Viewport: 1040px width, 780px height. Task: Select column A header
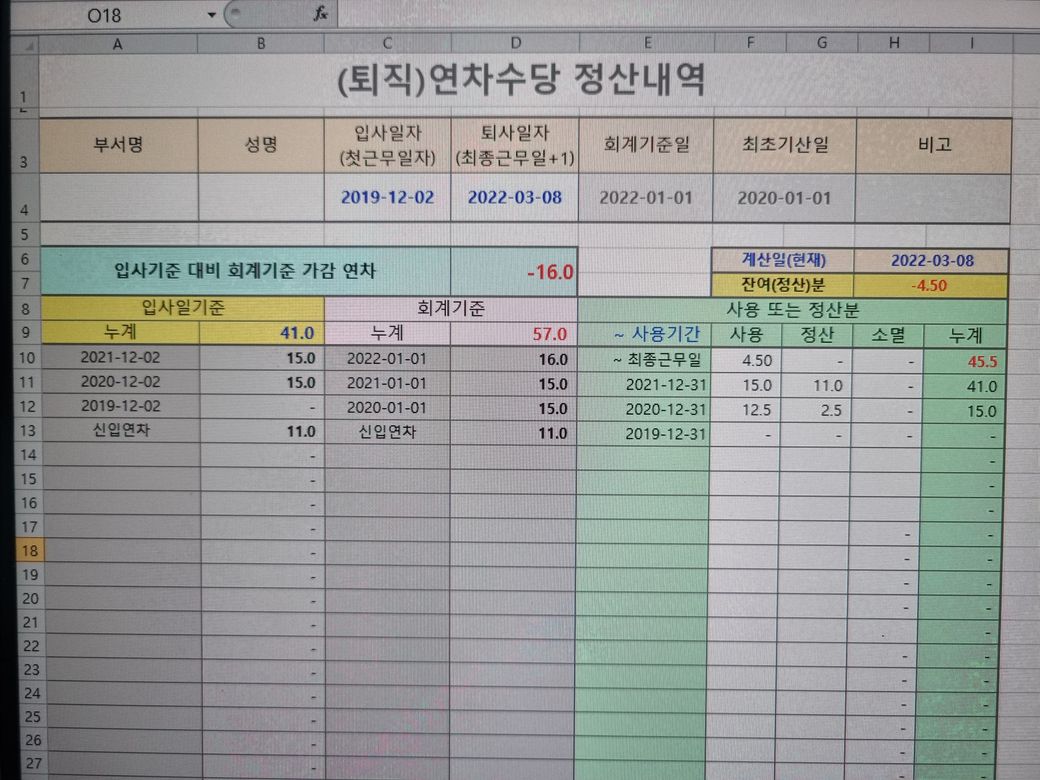[x=118, y=44]
